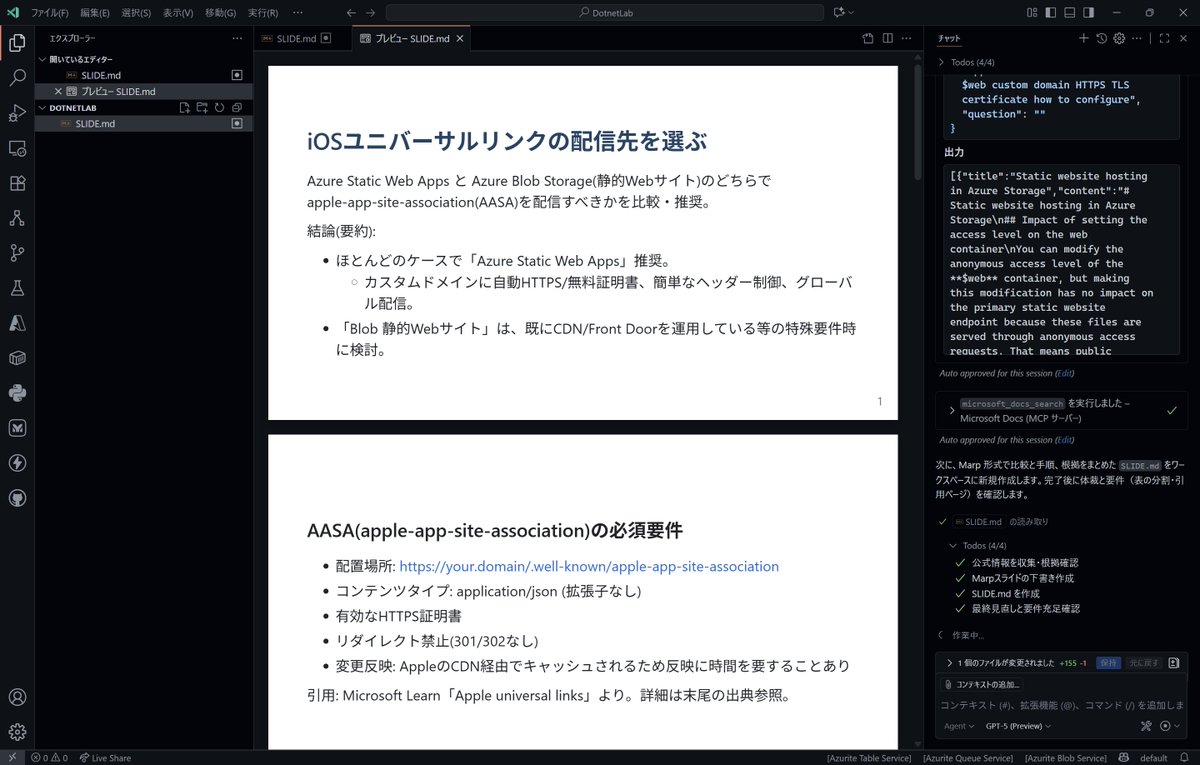Focus the chat message input field
This screenshot has height=765, width=1200.
[x=1061, y=705]
